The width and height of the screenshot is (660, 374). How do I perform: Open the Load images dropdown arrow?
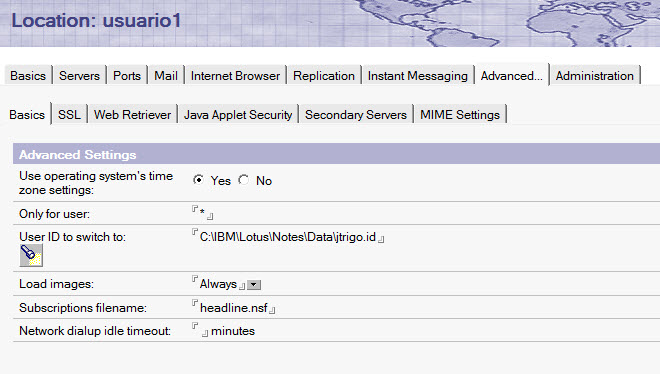pos(253,285)
